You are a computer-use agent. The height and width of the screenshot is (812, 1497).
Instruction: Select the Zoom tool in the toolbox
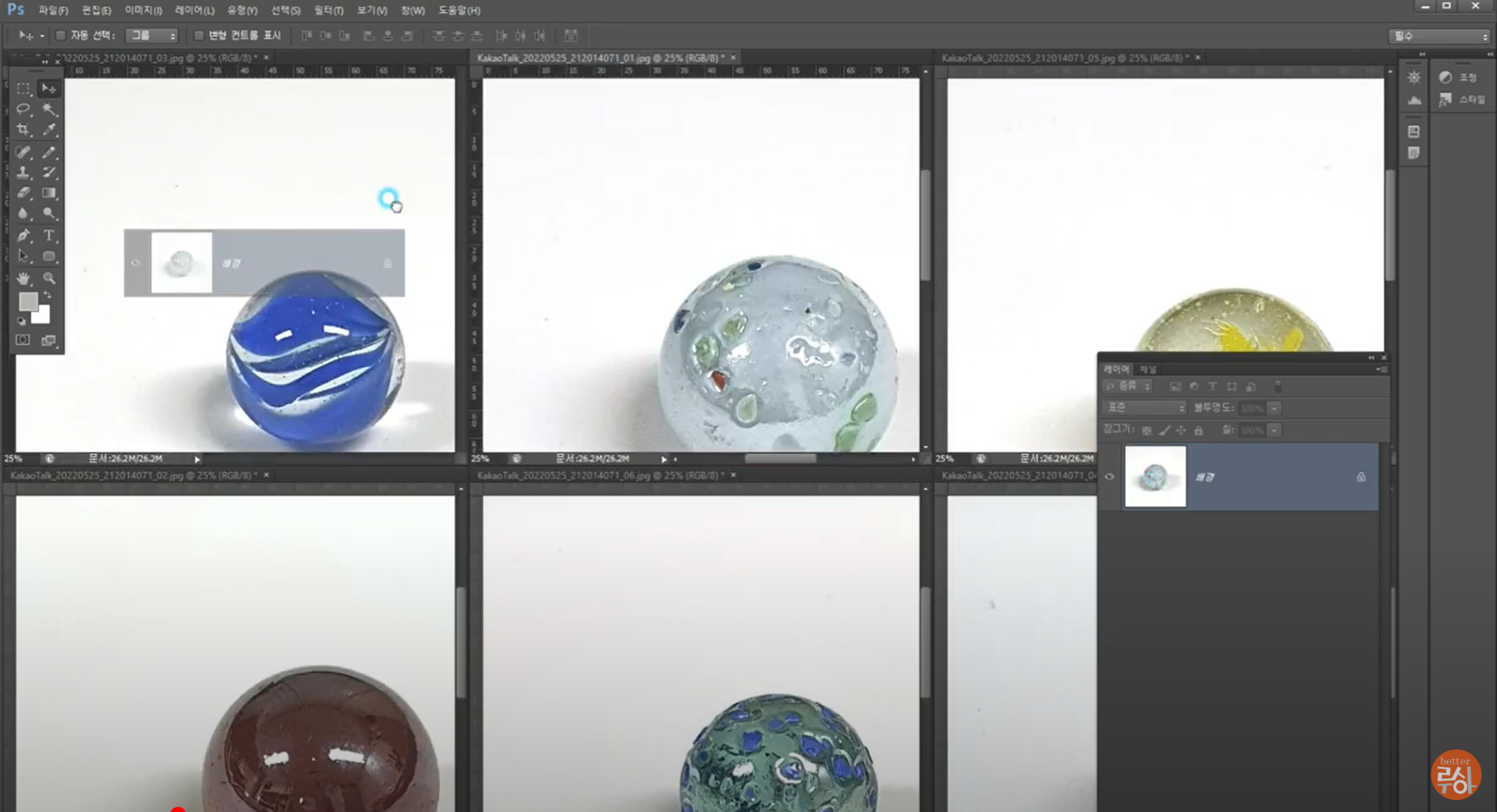tap(49, 278)
